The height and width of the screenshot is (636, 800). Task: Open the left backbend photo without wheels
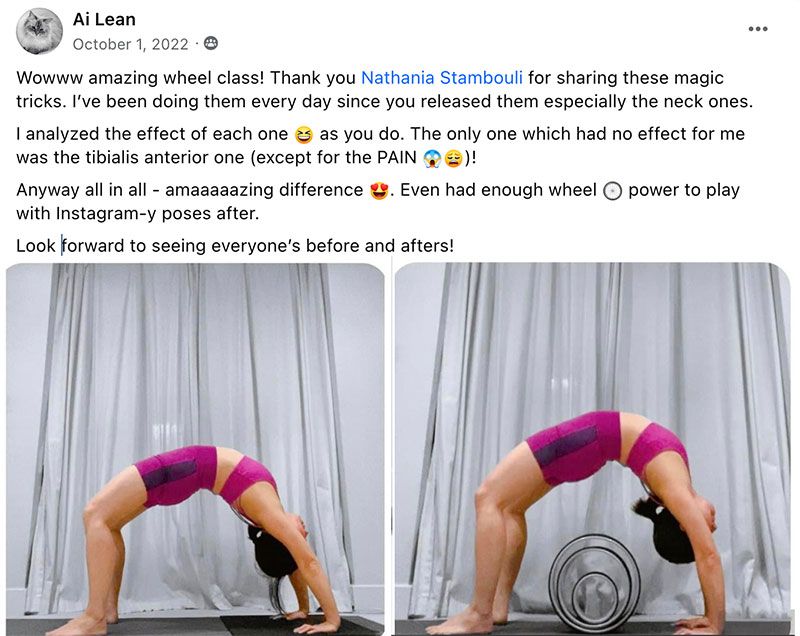click(195, 449)
